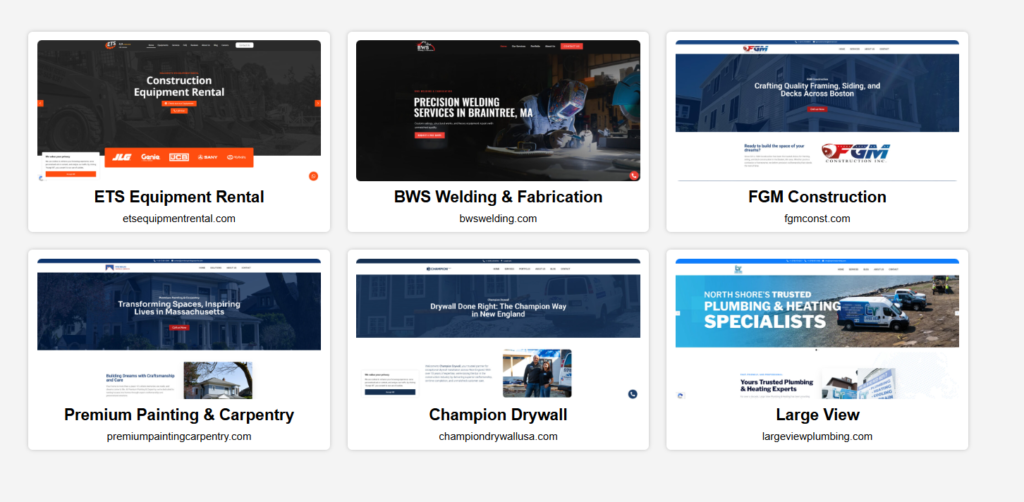Click the BWS logo in the preview header

426,46
